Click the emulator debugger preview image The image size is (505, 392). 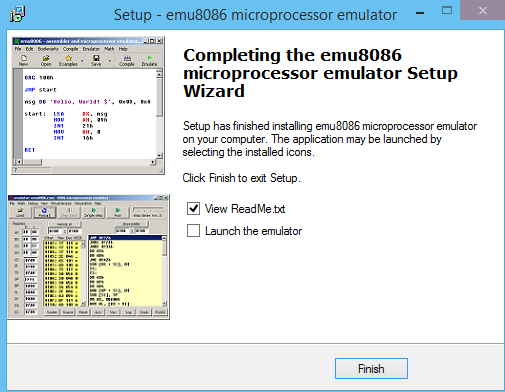(x=89, y=257)
